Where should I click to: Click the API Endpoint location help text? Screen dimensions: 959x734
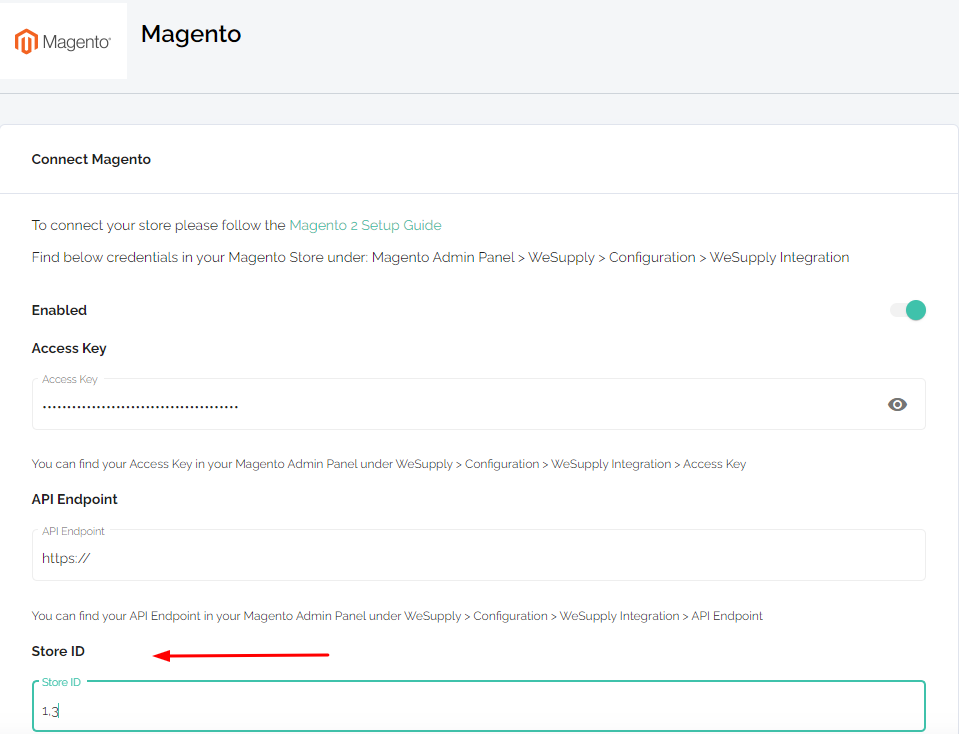click(x=398, y=616)
